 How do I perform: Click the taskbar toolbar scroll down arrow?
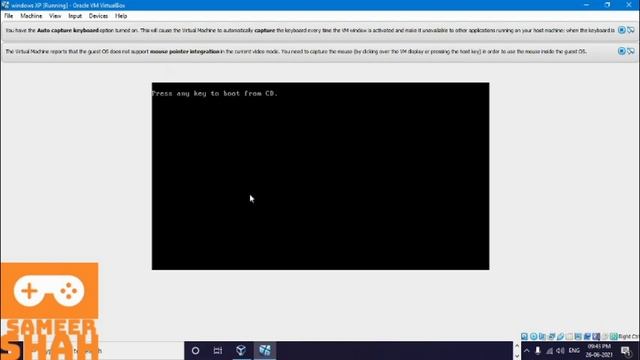tap(517, 356)
